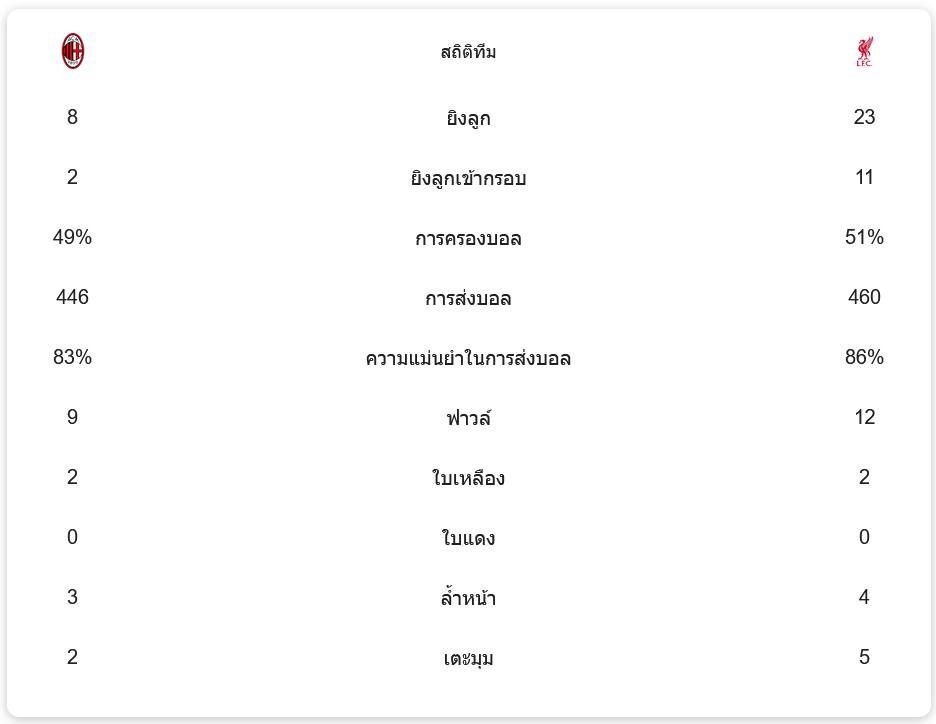The height and width of the screenshot is (724, 936).
Task: Select Milan's 83% pass accuracy value
Action: tap(72, 357)
